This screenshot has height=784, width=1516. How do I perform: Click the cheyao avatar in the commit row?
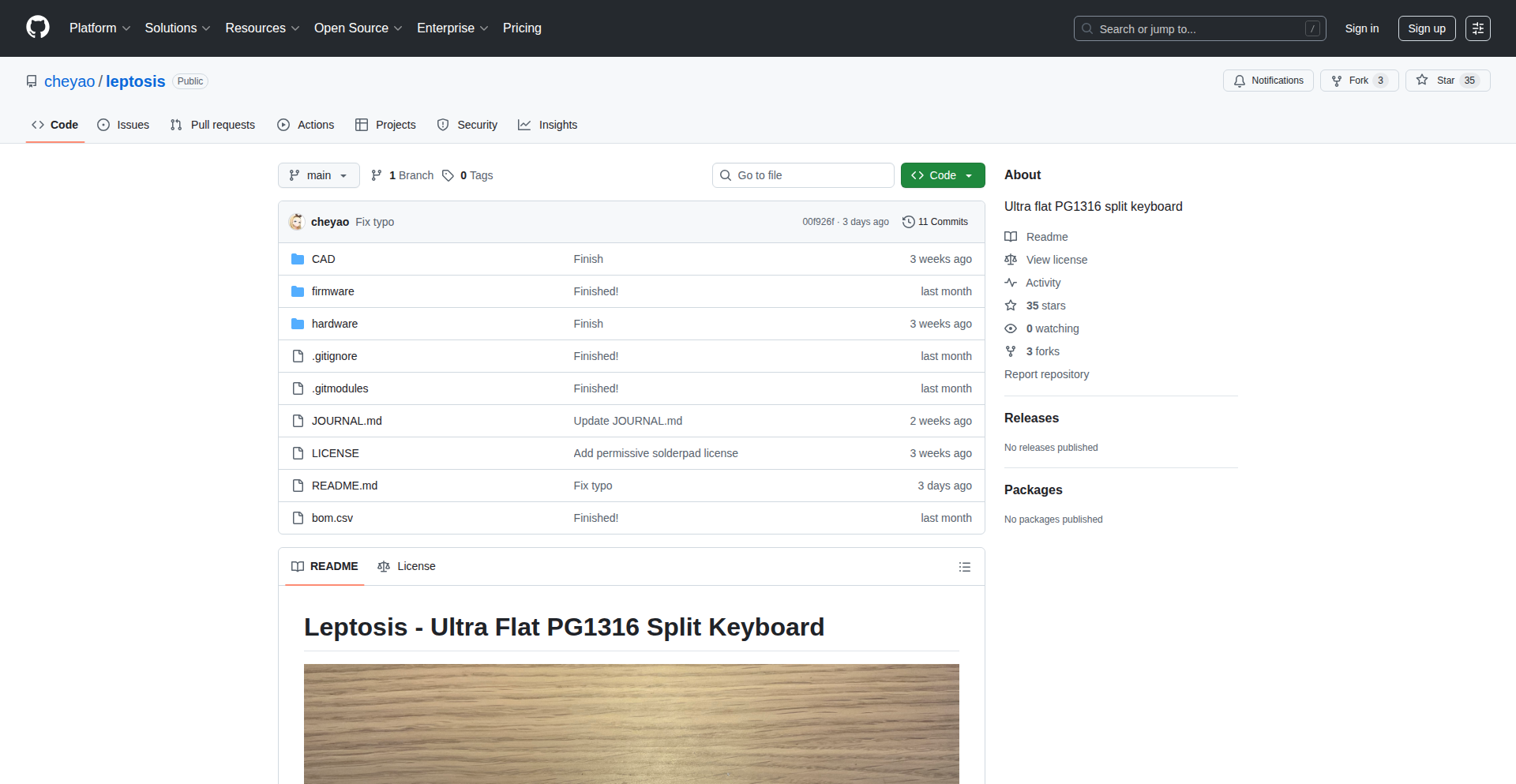(297, 222)
